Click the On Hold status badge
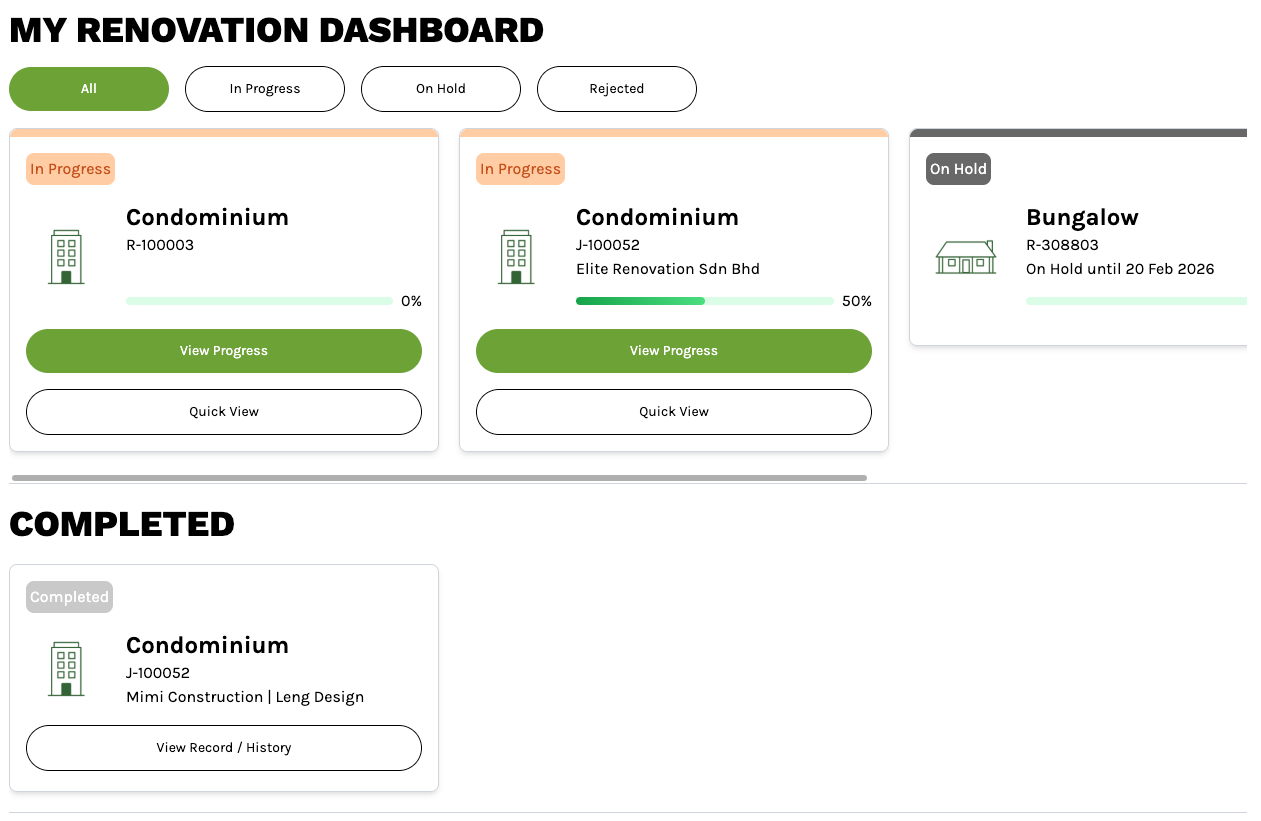Screen dimensions: 1261x821 (x=958, y=169)
